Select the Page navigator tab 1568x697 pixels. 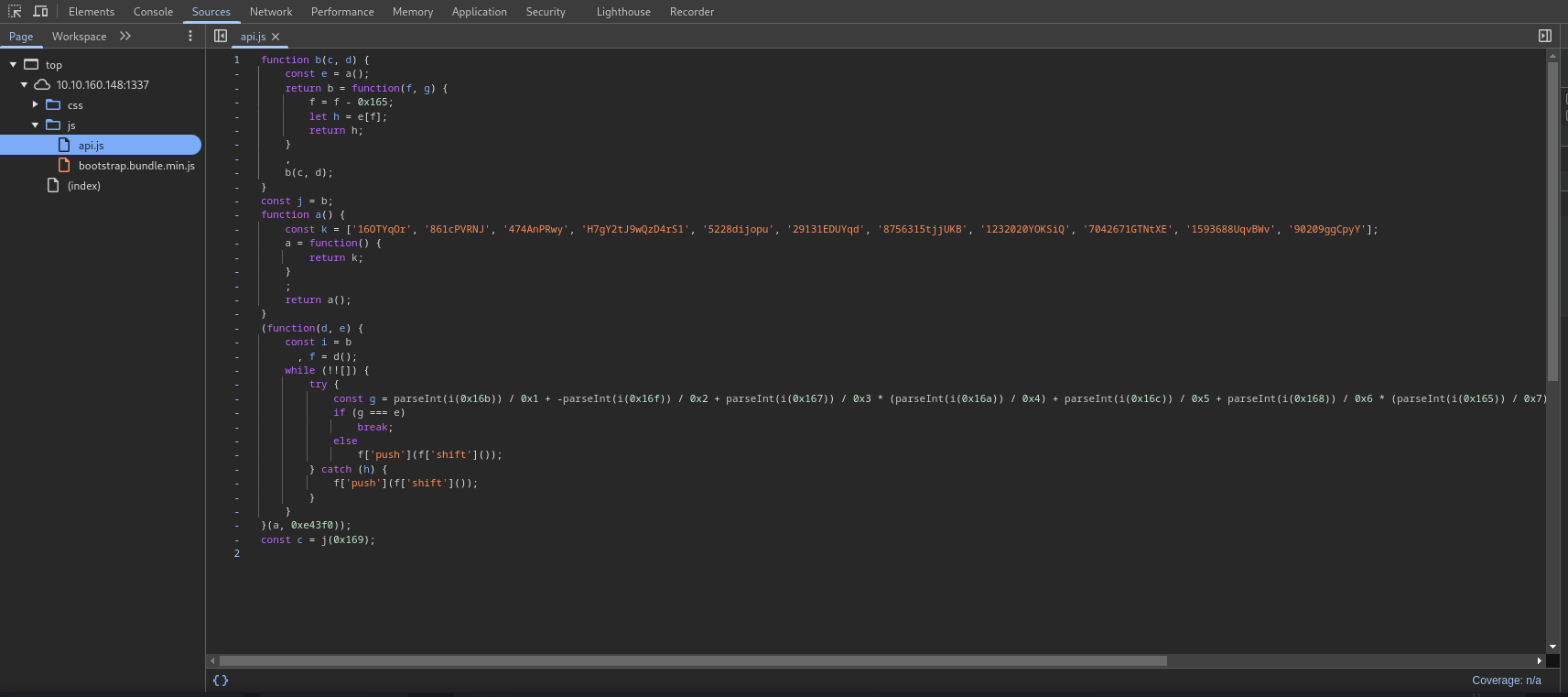click(x=21, y=37)
